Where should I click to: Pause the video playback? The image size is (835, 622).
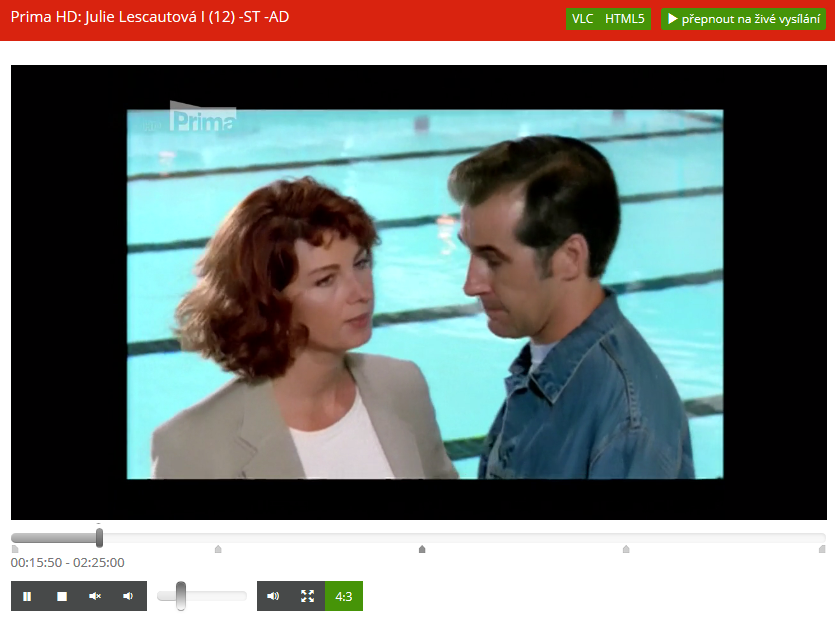click(x=27, y=596)
